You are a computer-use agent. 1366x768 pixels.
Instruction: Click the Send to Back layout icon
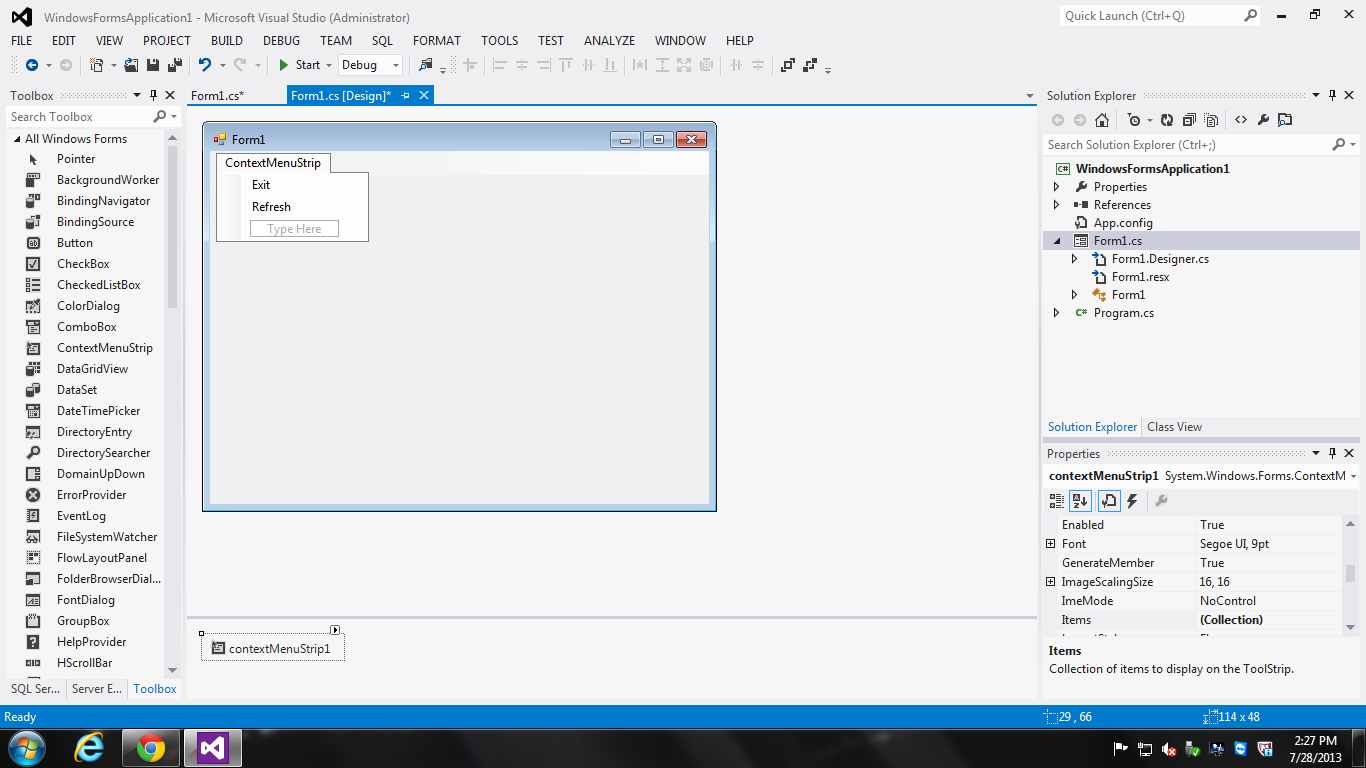tap(810, 65)
